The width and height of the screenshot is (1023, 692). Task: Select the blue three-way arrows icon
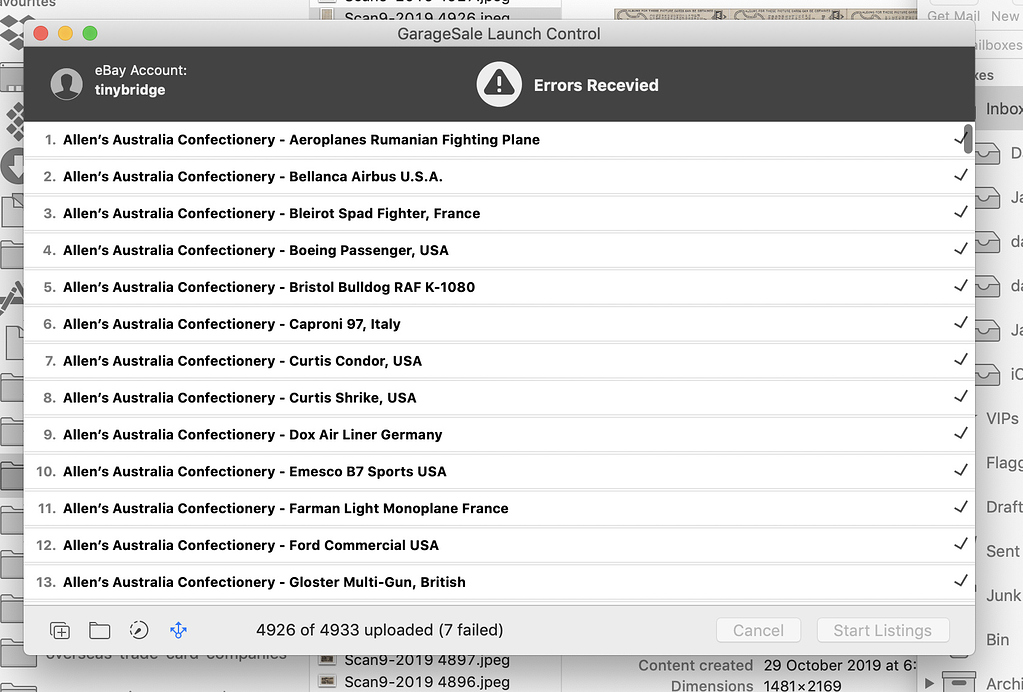tap(178, 630)
